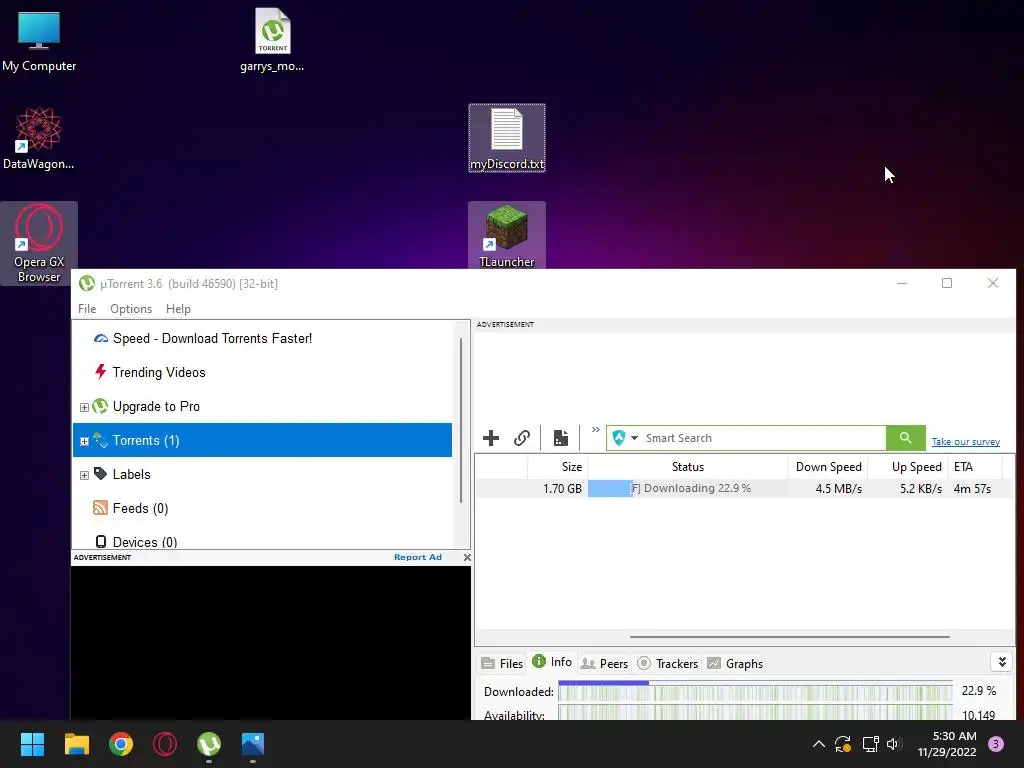Click the sidebar vertical scrollbar

point(461,421)
